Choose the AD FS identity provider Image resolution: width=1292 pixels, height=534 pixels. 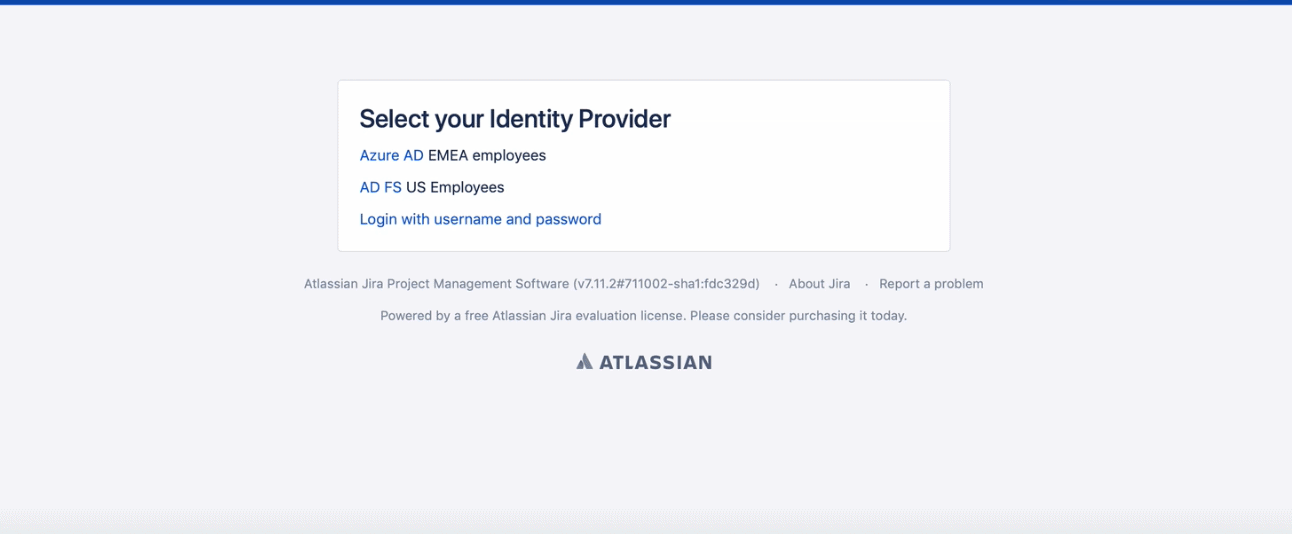point(380,187)
